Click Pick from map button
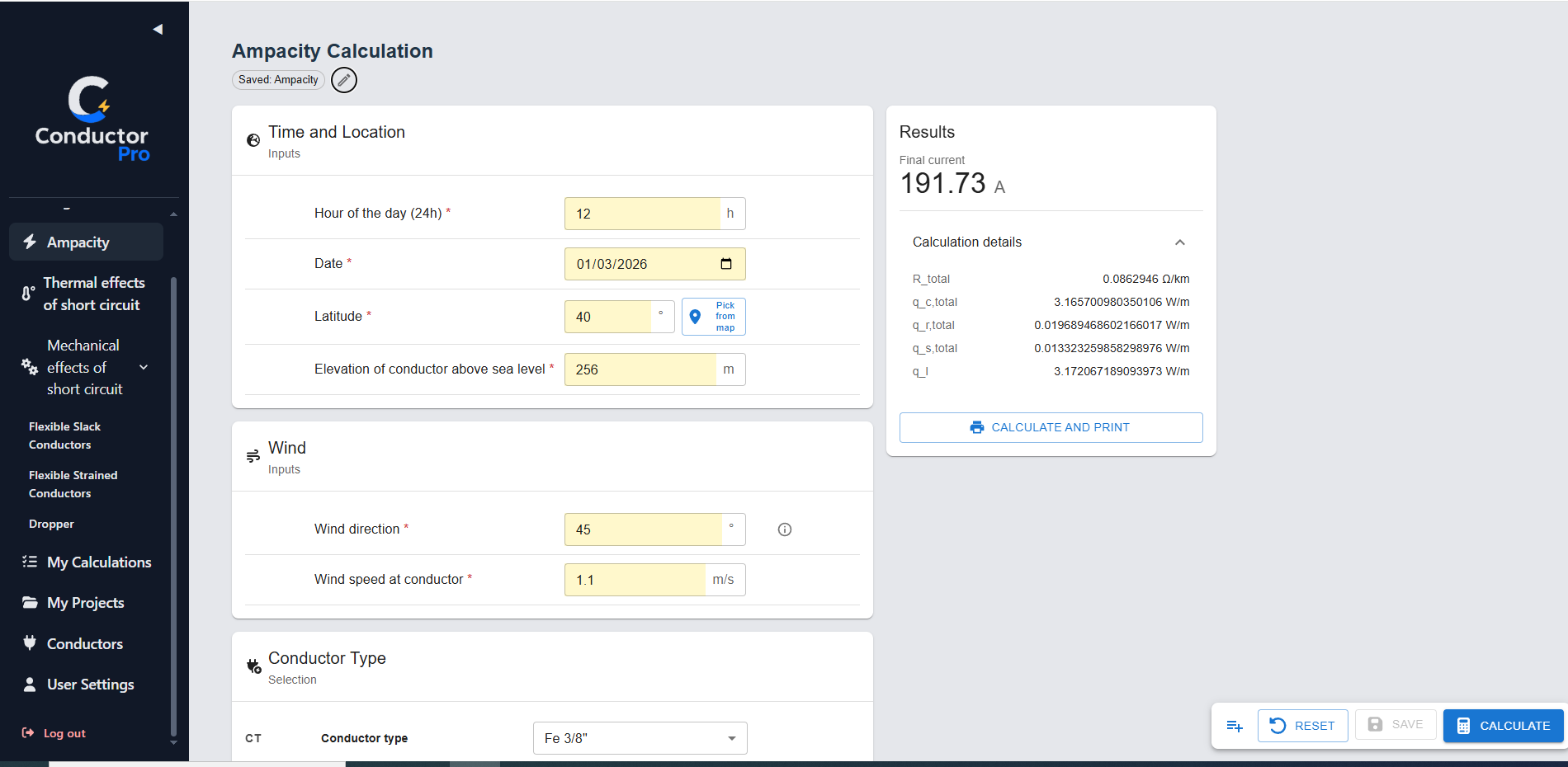This screenshot has width=1568, height=767. pyautogui.click(x=714, y=317)
